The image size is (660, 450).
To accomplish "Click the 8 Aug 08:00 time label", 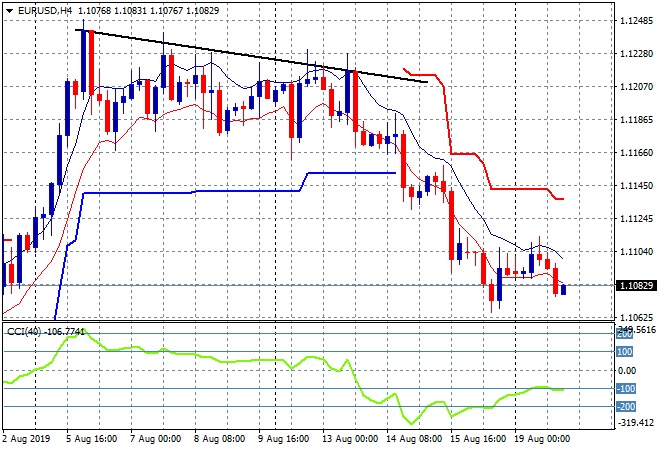I will pyautogui.click(x=219, y=439).
